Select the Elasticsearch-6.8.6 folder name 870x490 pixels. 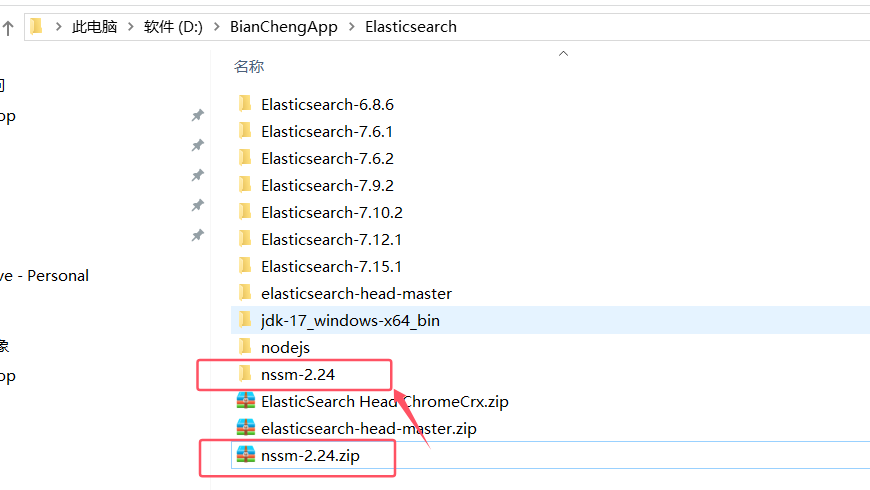[x=327, y=104]
